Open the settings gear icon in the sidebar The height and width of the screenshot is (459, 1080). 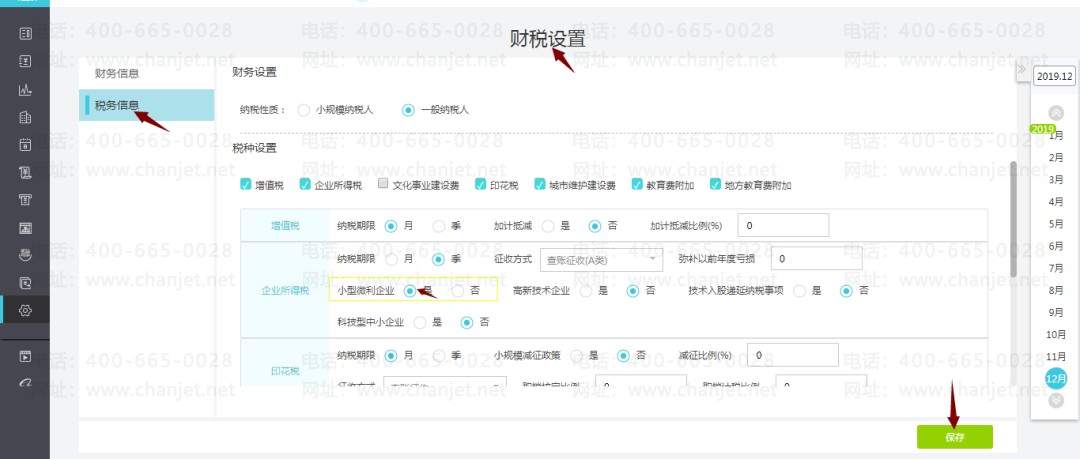[25, 310]
